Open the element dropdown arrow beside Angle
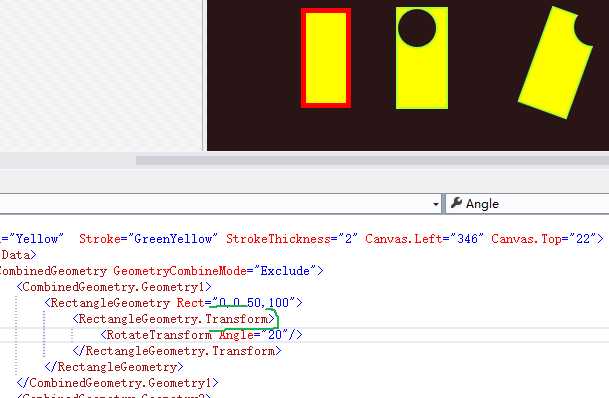The width and height of the screenshot is (609, 398). pos(436,204)
